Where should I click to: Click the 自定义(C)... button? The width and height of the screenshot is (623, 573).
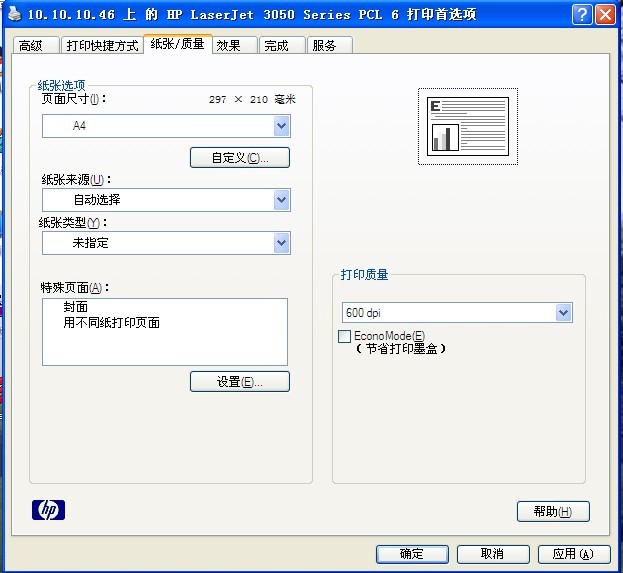[x=240, y=158]
